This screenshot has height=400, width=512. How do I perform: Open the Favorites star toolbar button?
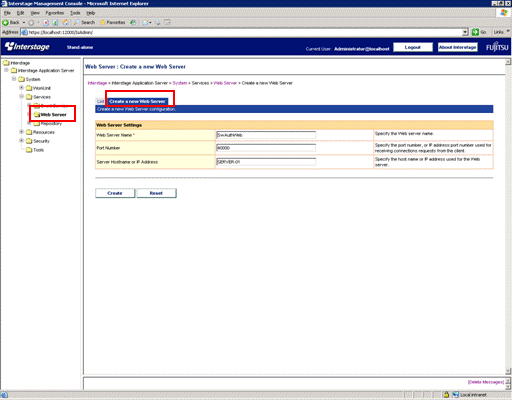113,22
